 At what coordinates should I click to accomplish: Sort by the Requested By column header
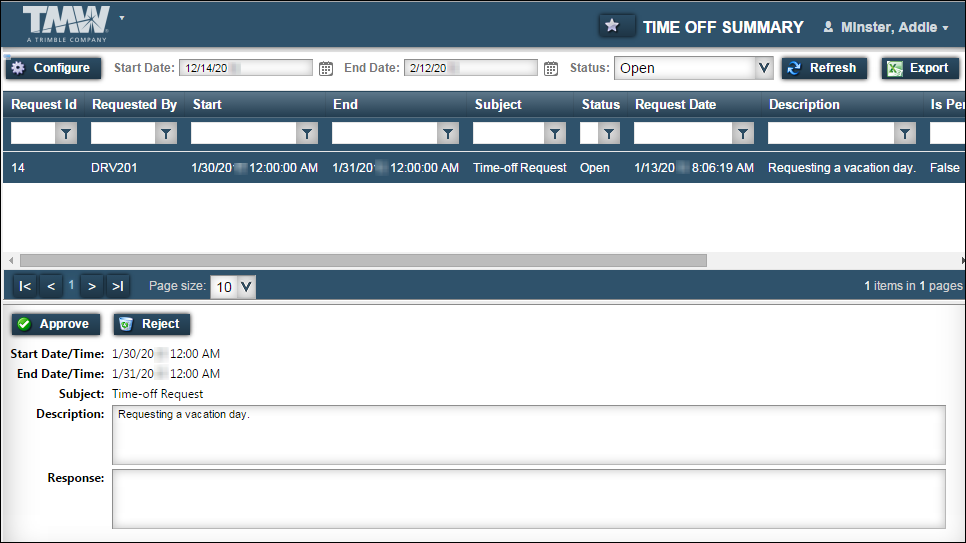tap(134, 104)
